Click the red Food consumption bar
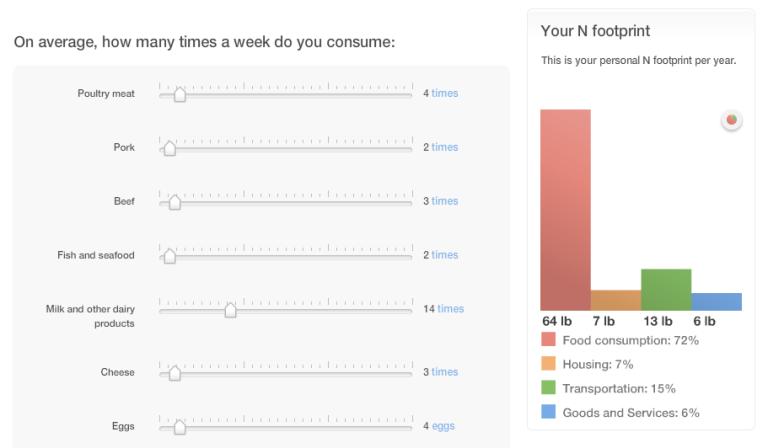 (x=565, y=210)
